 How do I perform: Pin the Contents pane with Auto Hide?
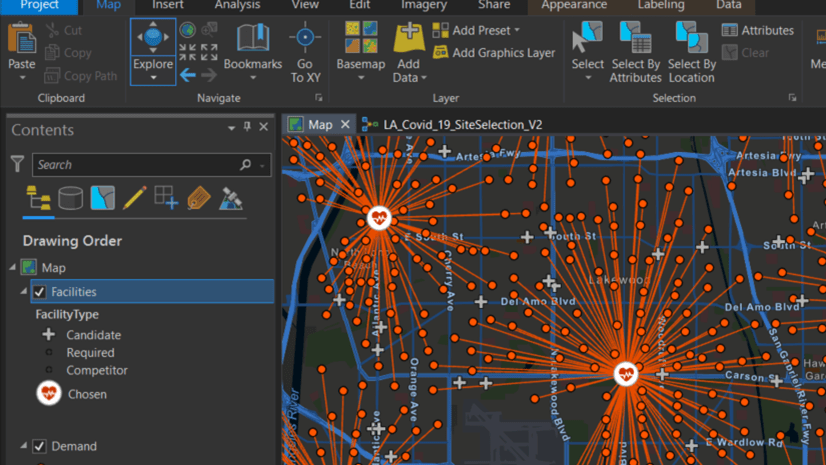click(247, 128)
